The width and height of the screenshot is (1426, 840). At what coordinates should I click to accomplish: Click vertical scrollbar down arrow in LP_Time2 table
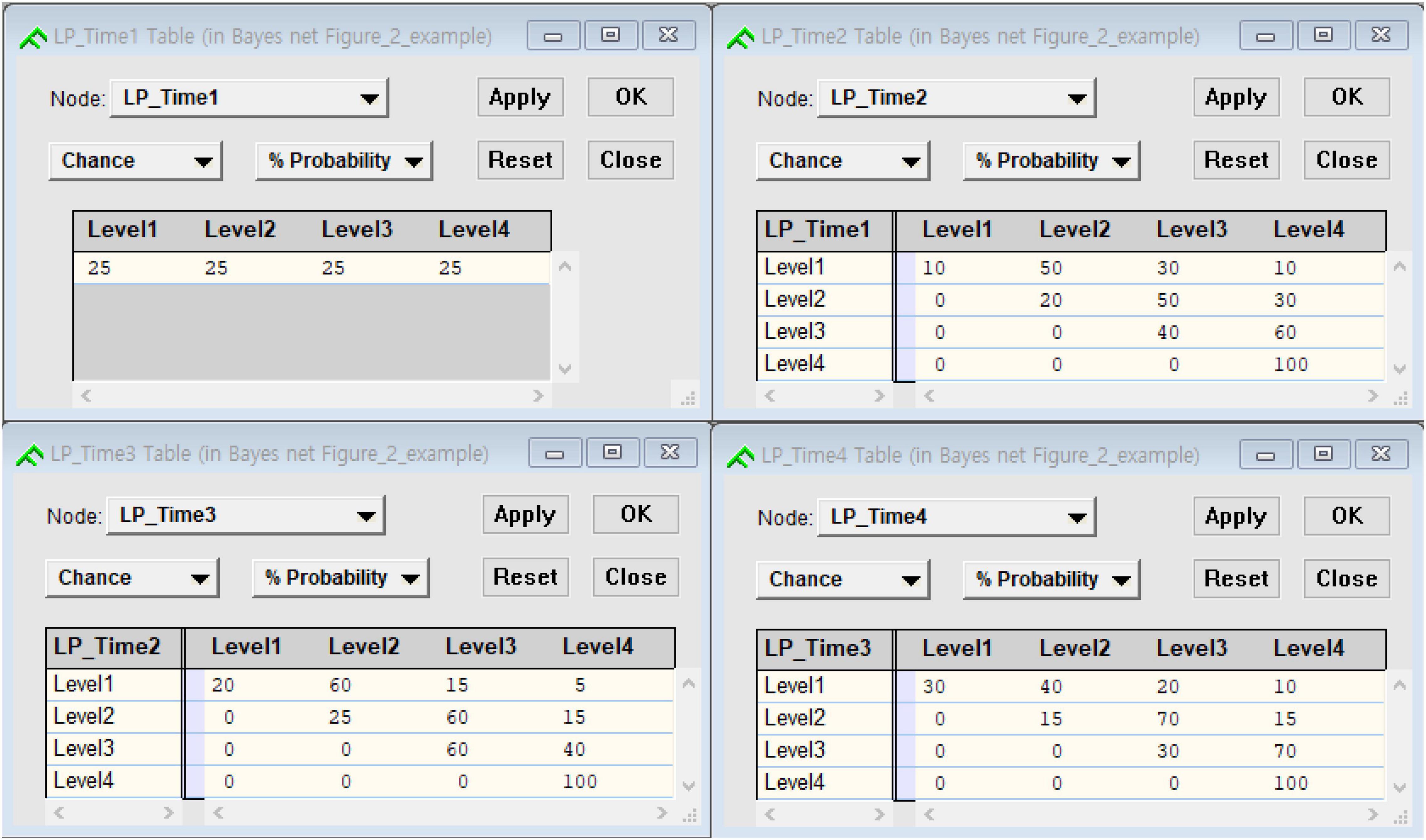point(1399,369)
